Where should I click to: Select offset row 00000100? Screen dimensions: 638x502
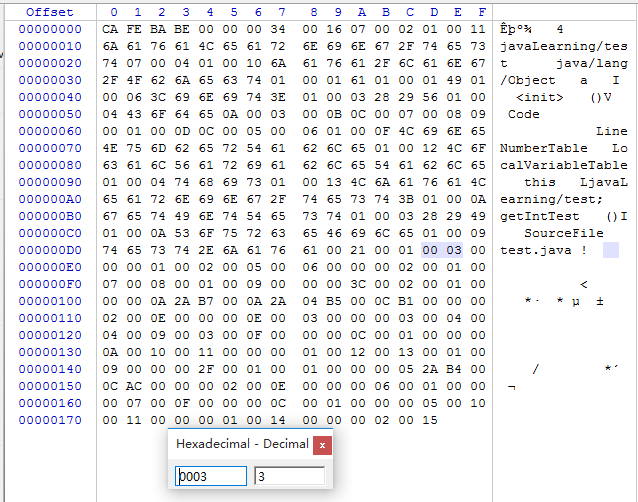coord(50,301)
